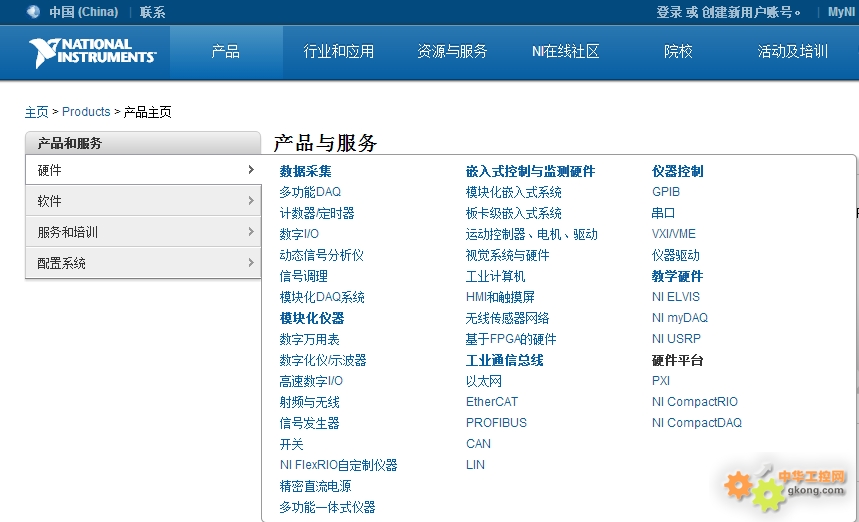Open the NI在线社区 navigation tab
This screenshot has height=522, width=859.
tap(565, 51)
